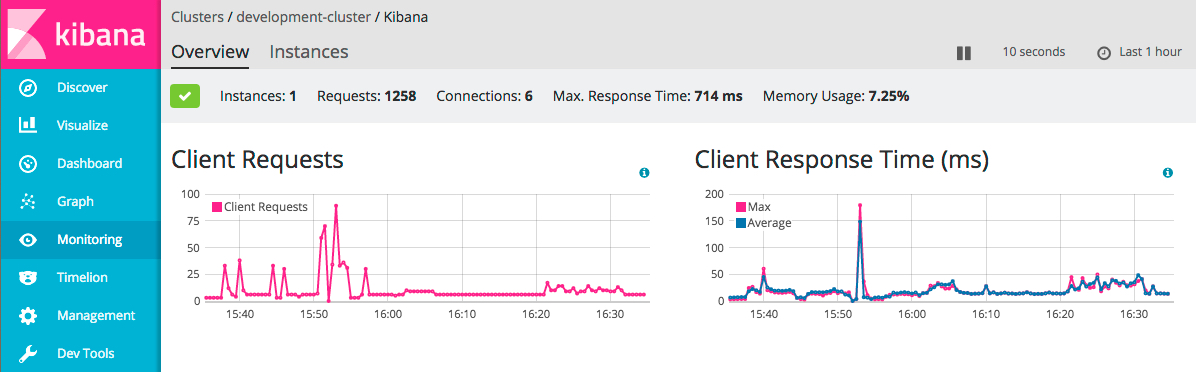1196x372 pixels.
Task: Click the green status checkmark icon
Action: (185, 96)
